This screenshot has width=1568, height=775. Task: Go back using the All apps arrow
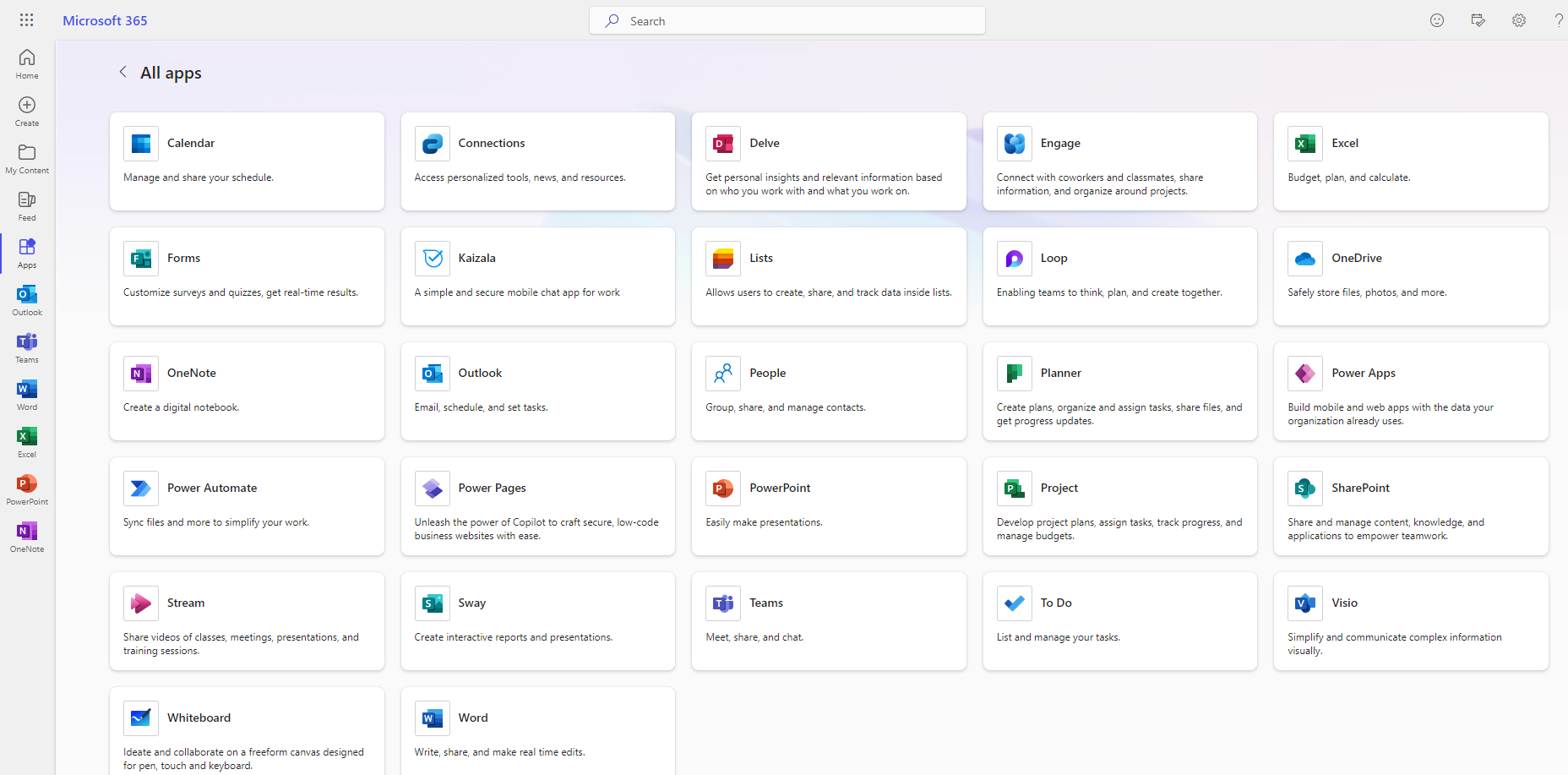tap(123, 72)
